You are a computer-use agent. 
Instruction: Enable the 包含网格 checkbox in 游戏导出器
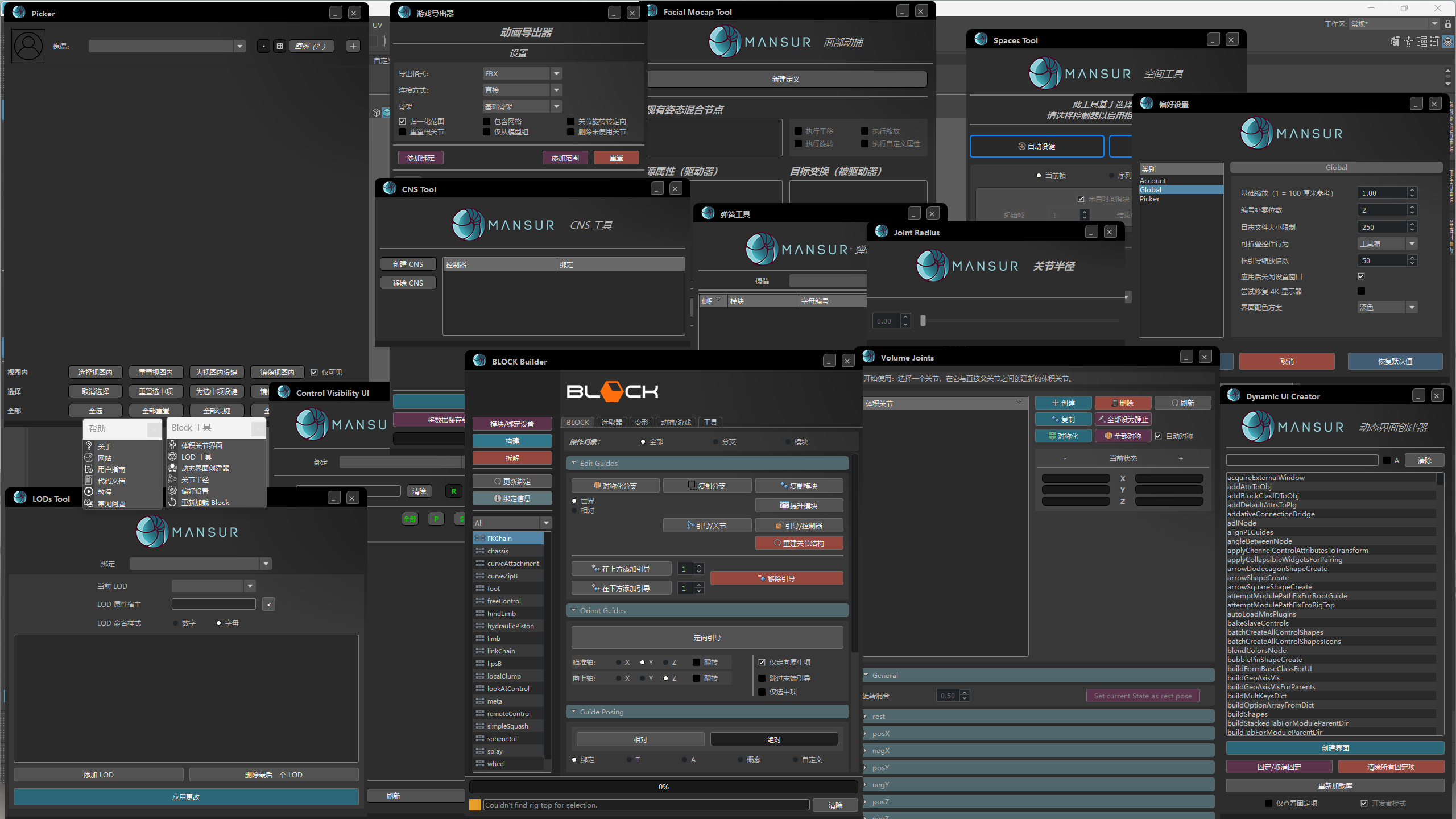pos(486,121)
